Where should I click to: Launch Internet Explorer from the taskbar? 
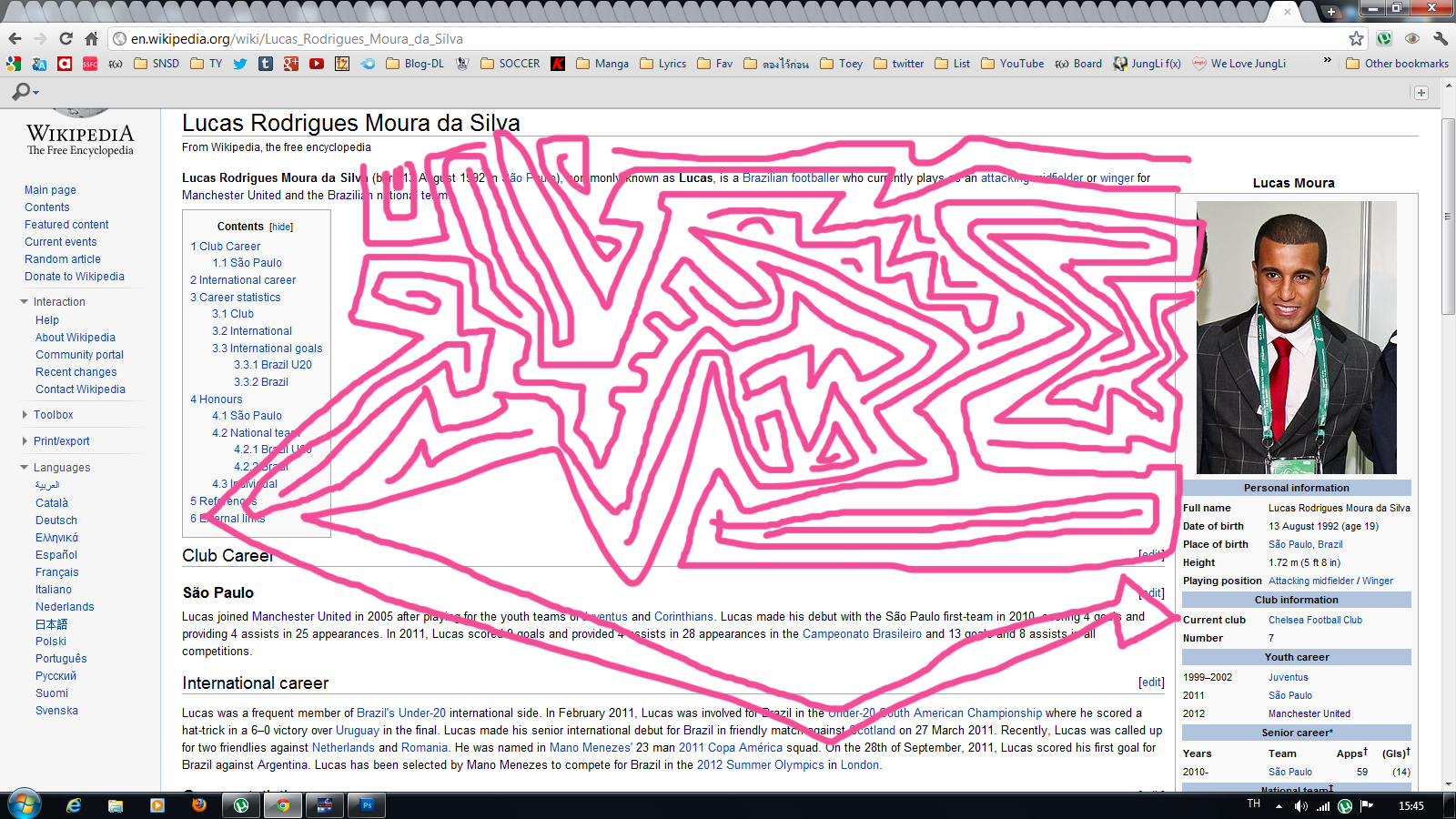74,805
